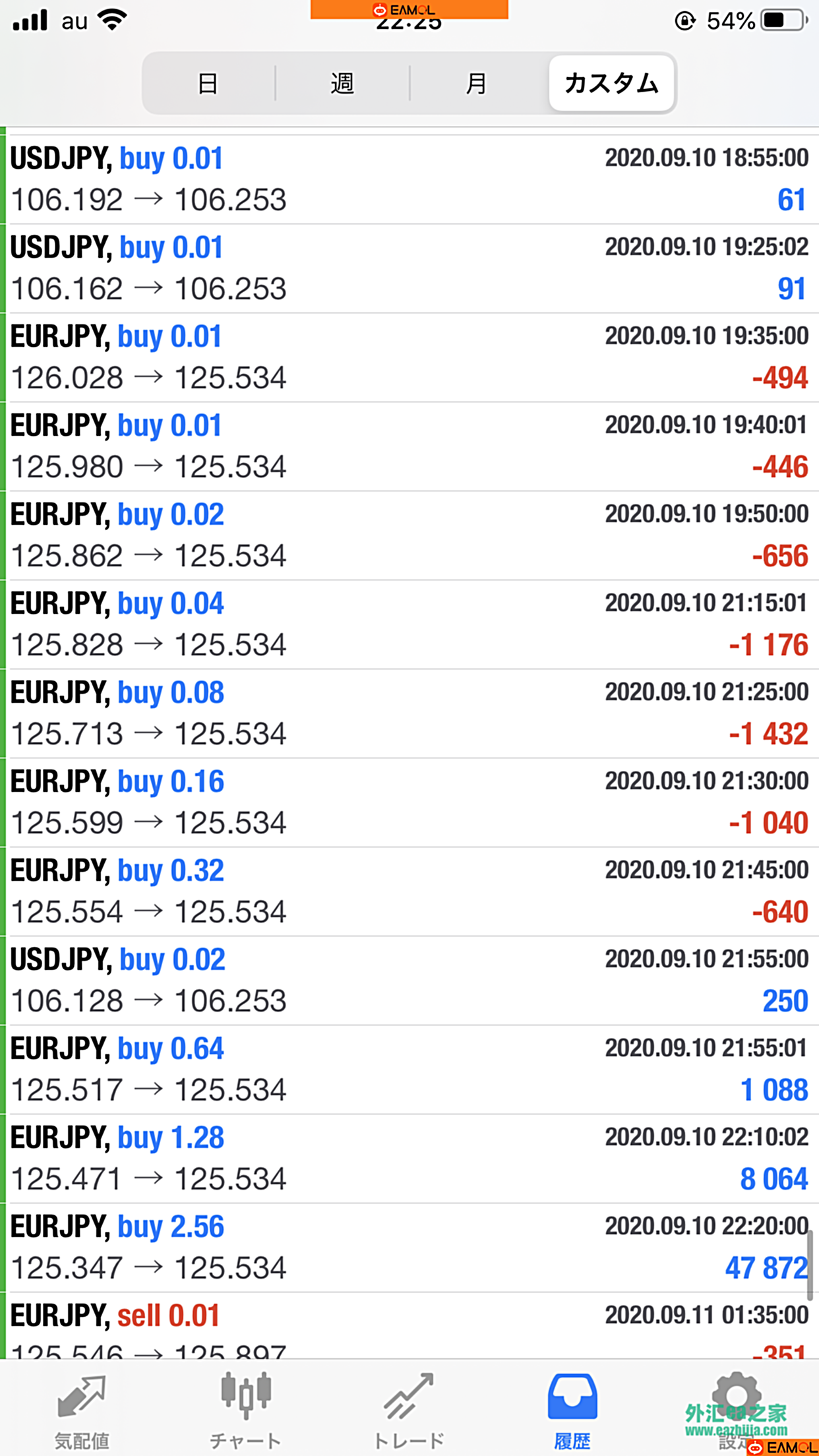This screenshot has width=819, height=1456.
Task: Select the 月 month period tab
Action: (476, 84)
